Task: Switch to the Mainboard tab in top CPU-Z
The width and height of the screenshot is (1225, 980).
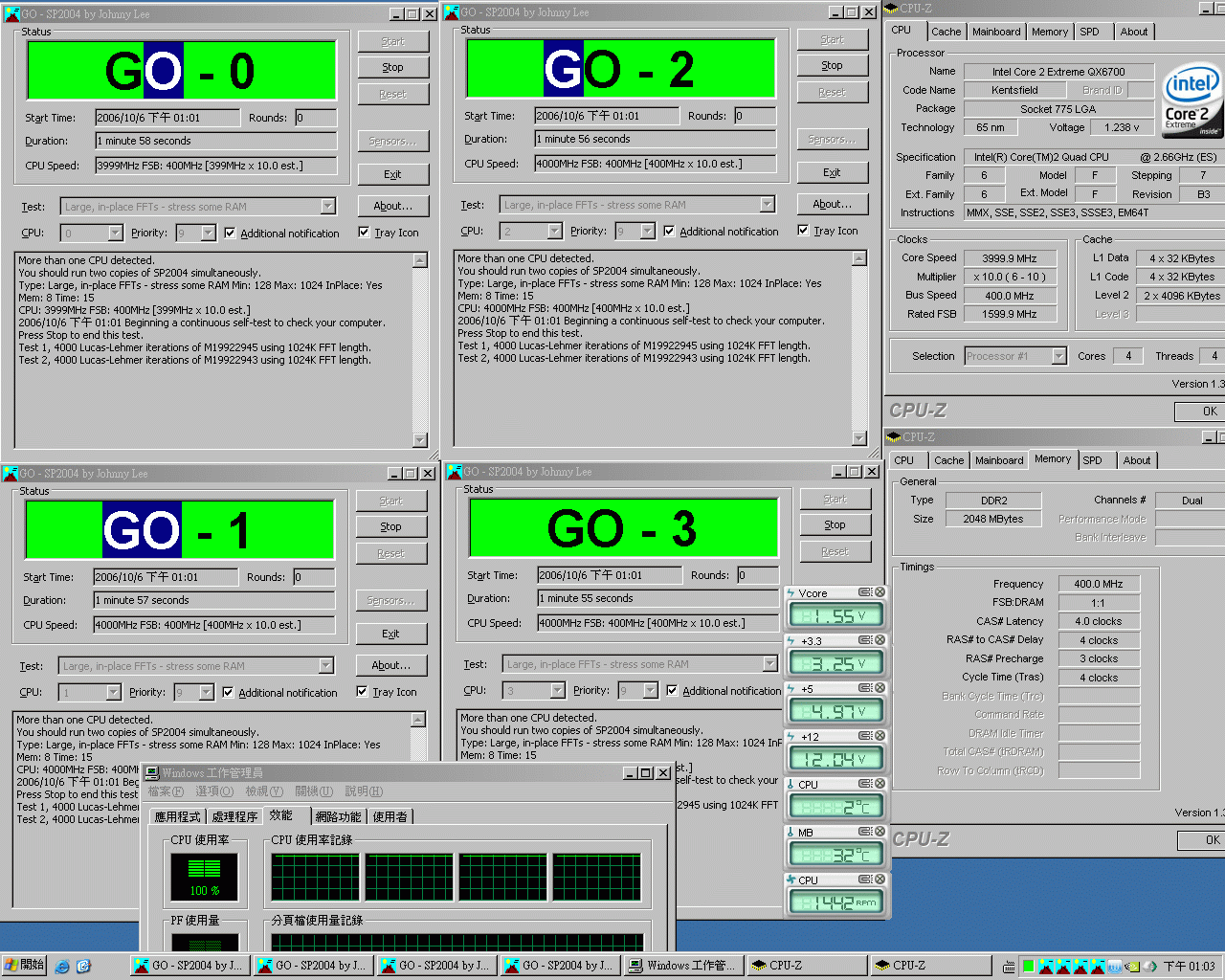Action: click(x=995, y=32)
